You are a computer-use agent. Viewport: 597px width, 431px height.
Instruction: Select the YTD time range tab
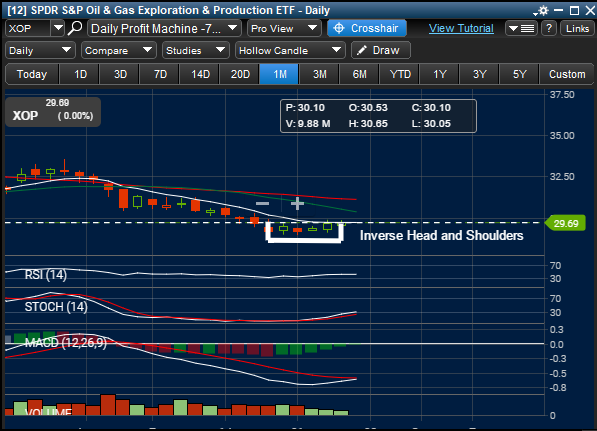tap(400, 74)
